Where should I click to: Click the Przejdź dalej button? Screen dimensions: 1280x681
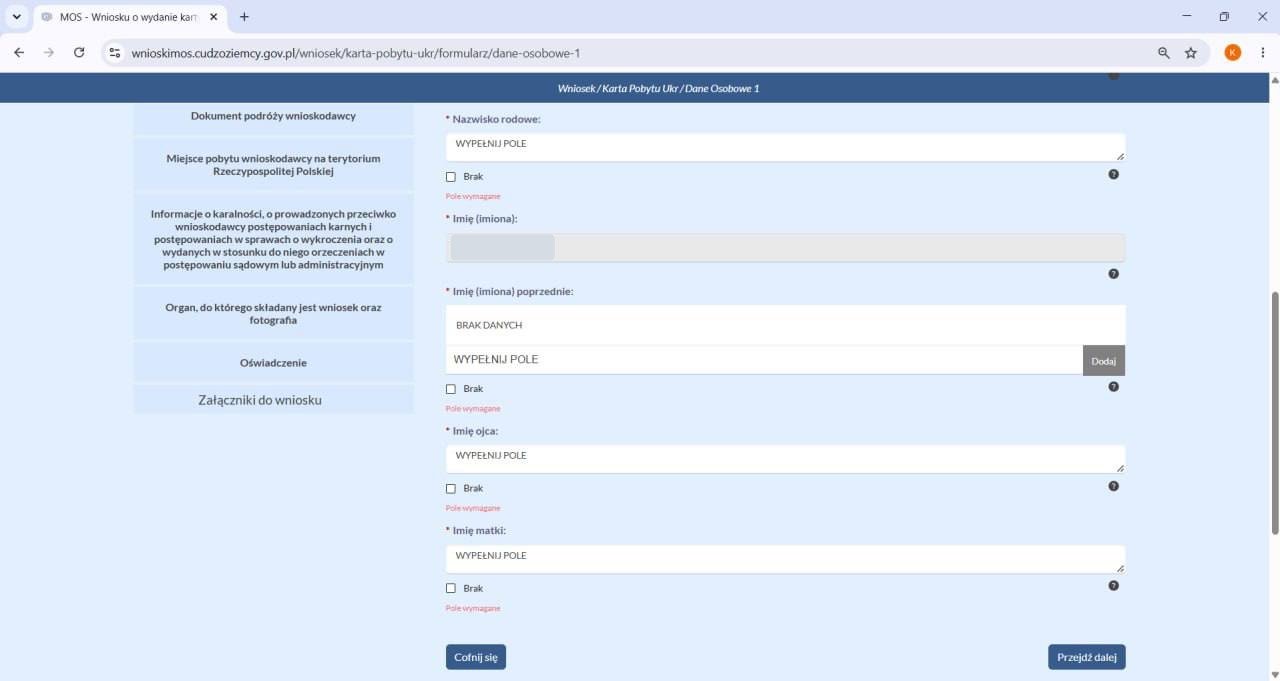[x=1087, y=657]
